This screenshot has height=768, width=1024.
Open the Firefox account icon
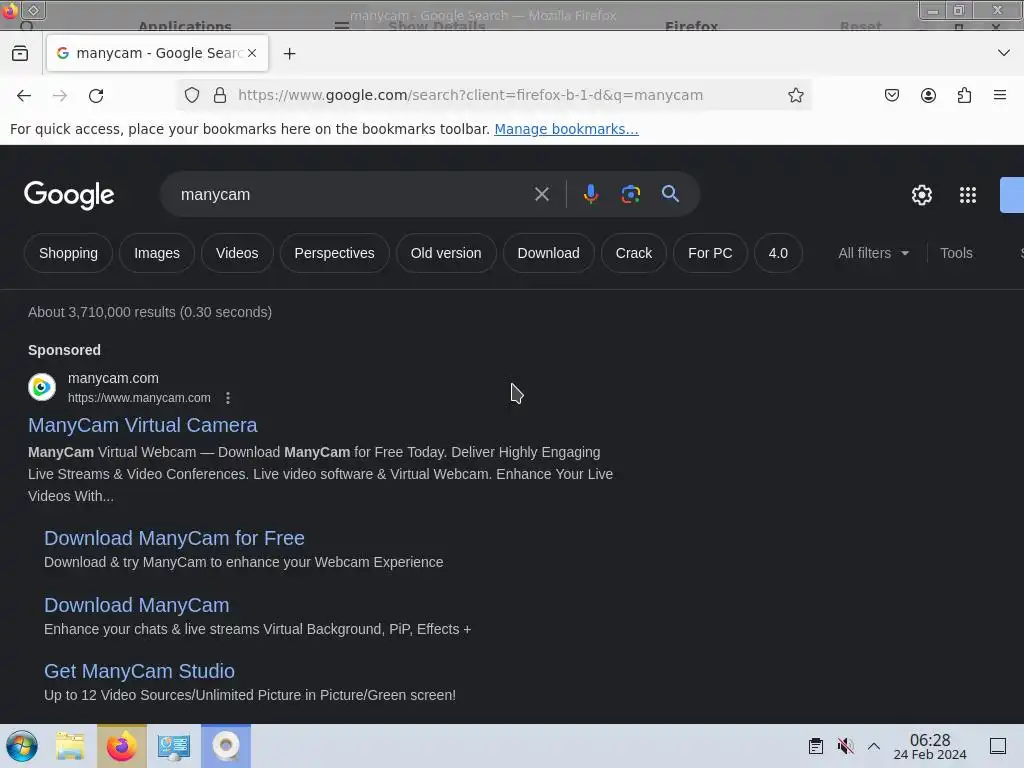pos(928,95)
